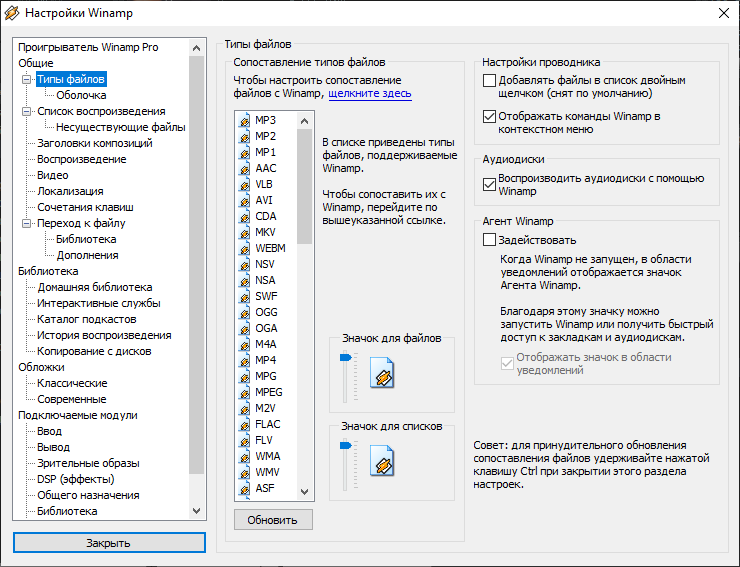Viewport: 740px width, 567px height.
Task: Click the large icon preview under Значок для списков
Action: pos(382,461)
